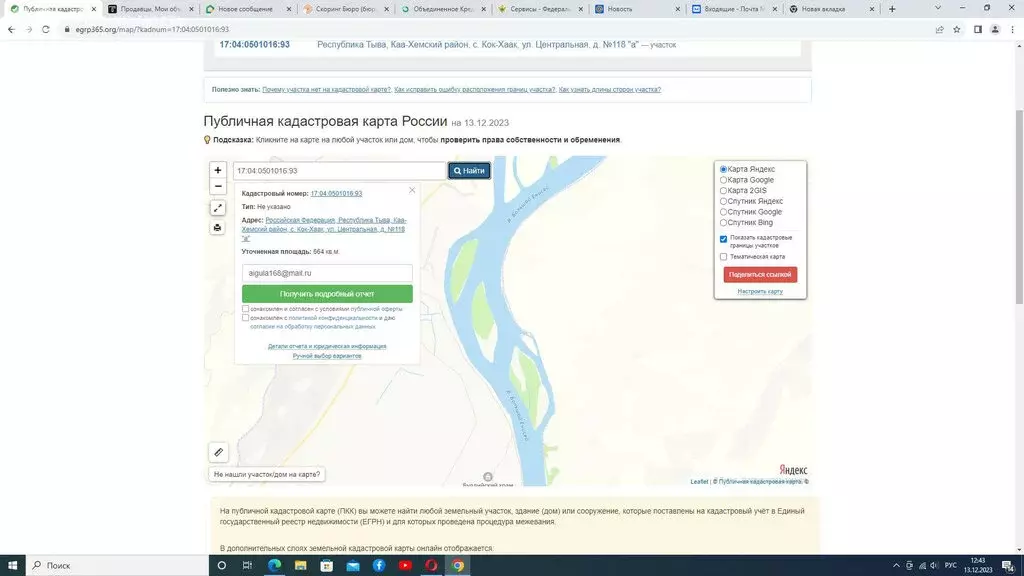This screenshot has width=1024, height=576.
Task: Open a new browser tab
Action: click(x=892, y=9)
